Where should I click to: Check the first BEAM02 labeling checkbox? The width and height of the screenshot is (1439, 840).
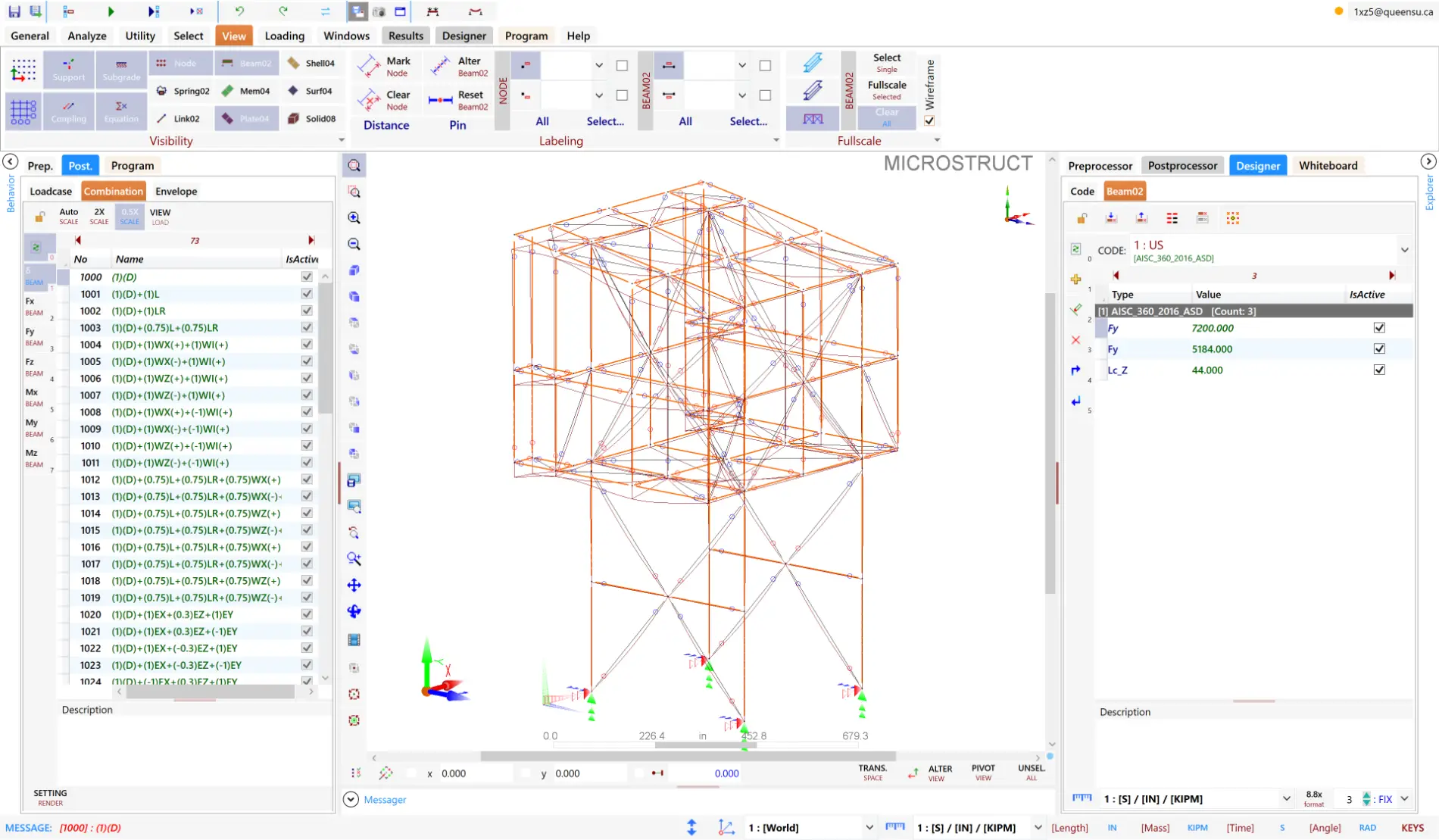(765, 66)
